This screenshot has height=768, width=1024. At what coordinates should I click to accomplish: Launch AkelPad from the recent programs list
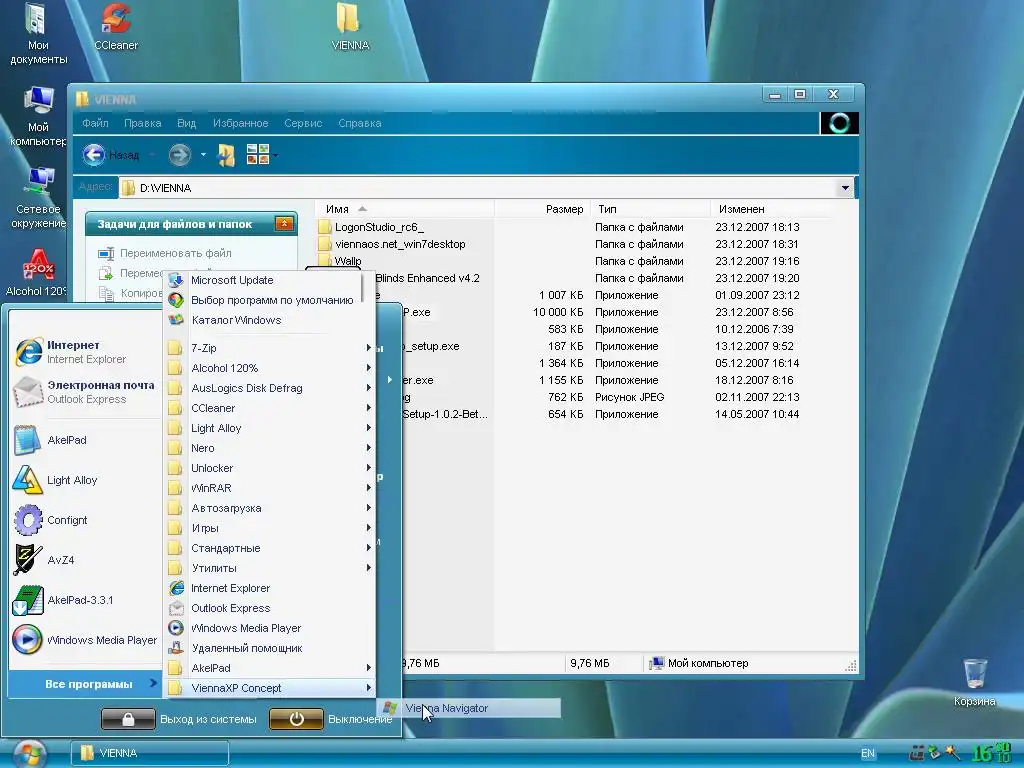click(x=85, y=440)
